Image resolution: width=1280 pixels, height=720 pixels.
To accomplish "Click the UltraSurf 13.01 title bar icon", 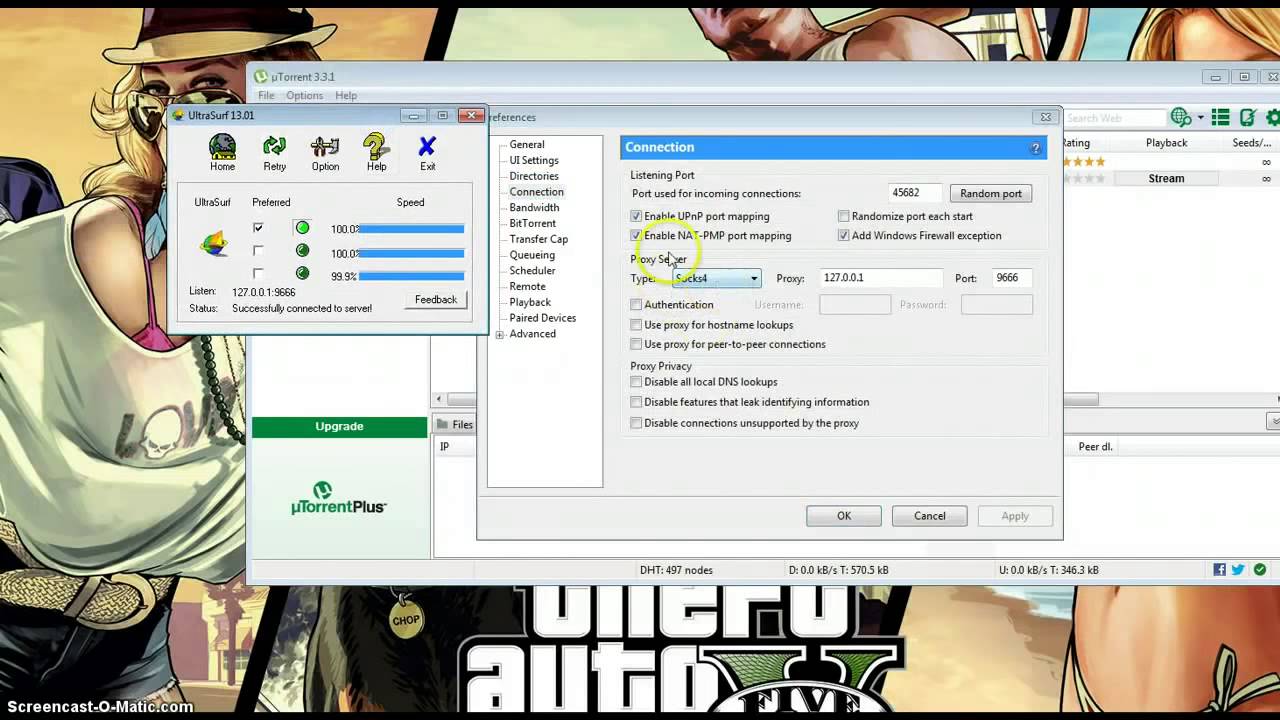I will (179, 115).
